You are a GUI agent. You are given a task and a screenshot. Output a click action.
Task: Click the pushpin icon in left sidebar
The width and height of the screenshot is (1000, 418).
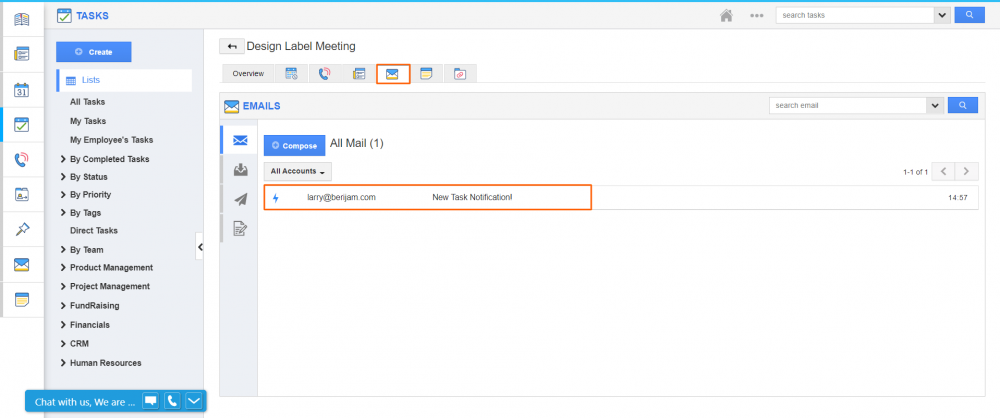[x=21, y=229]
